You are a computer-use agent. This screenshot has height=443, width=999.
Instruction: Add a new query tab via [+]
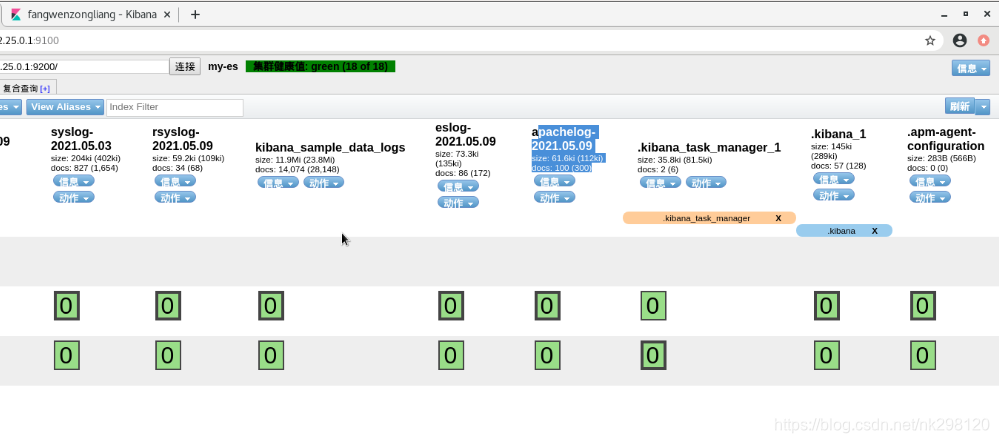[45, 89]
